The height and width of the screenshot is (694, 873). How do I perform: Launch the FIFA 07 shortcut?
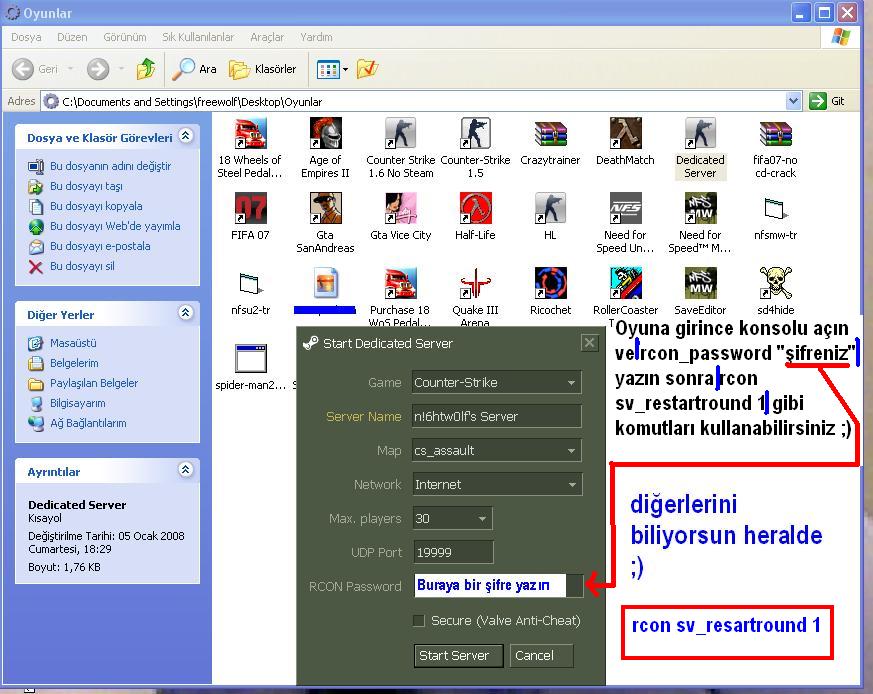click(x=250, y=217)
